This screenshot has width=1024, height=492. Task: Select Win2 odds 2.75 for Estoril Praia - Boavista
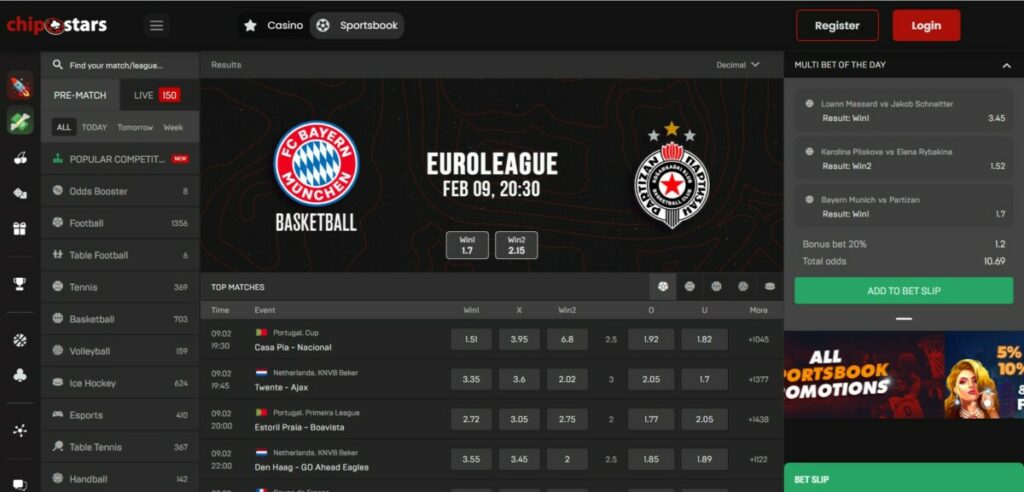pos(567,419)
